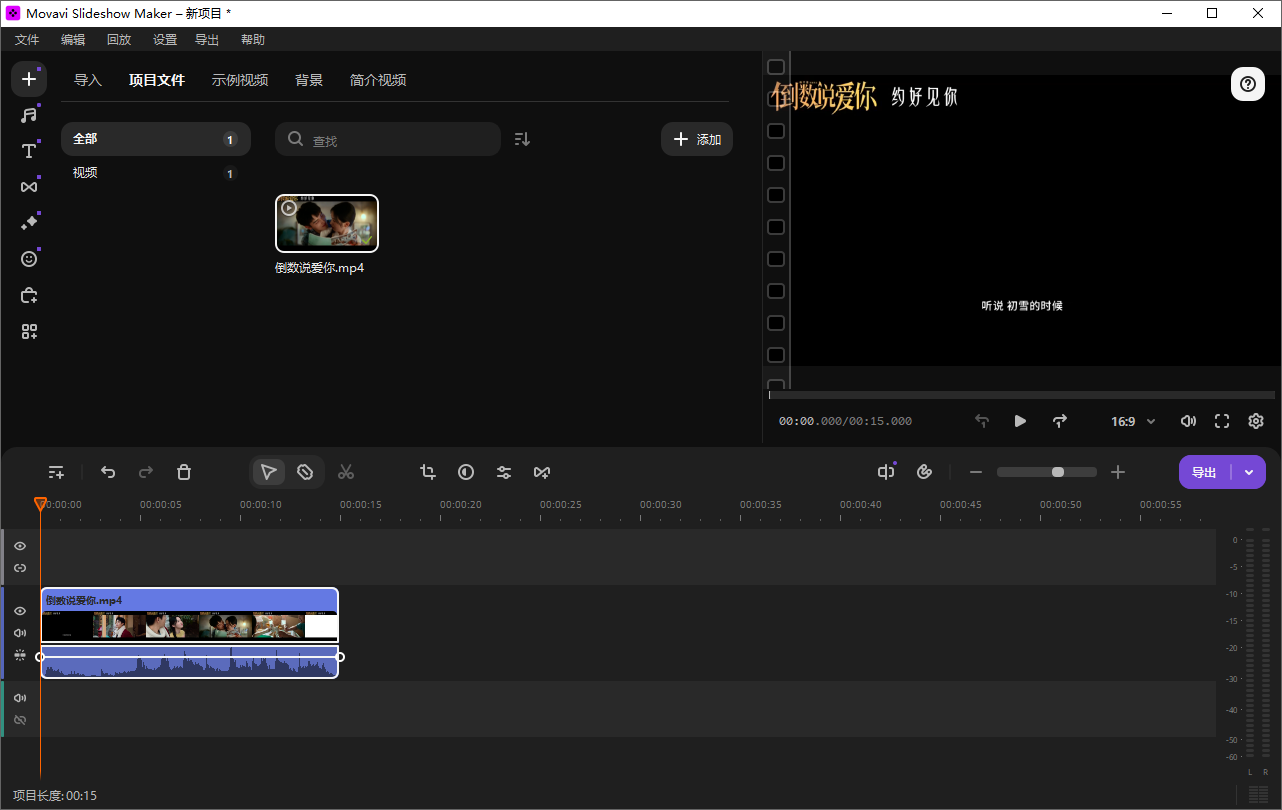
Task: Switch to the 简介视频 tab
Action: click(x=378, y=80)
